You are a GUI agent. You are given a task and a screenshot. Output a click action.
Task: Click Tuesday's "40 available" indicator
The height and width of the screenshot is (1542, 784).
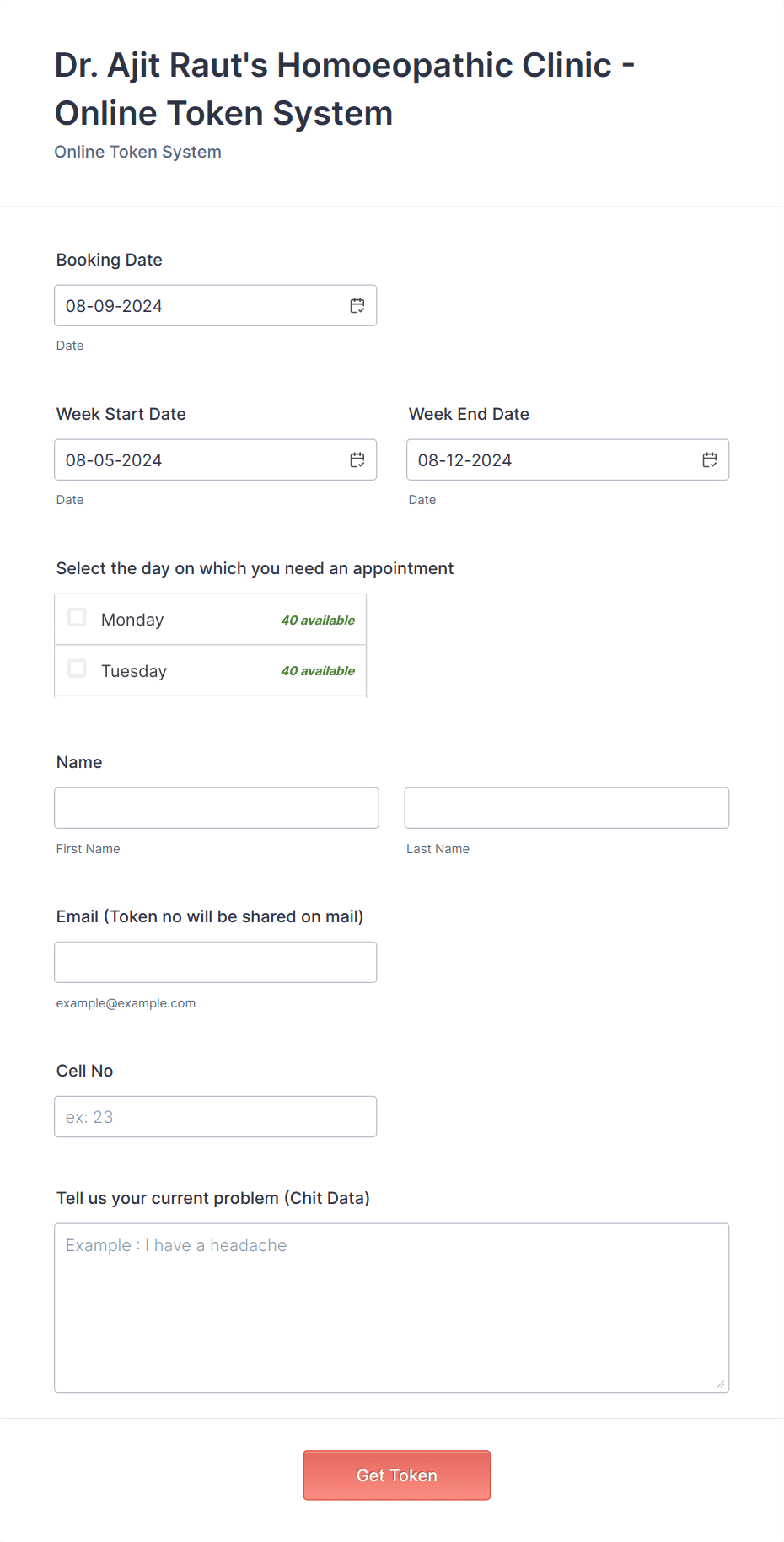(318, 671)
